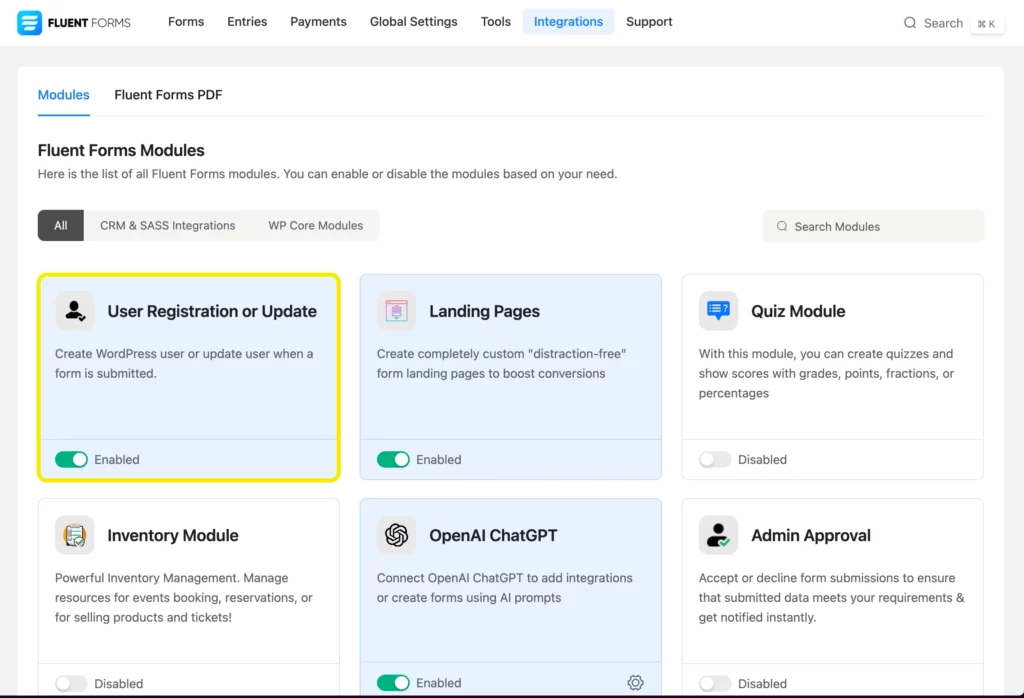Open the Payments menu item
The image size is (1024, 698).
click(318, 22)
